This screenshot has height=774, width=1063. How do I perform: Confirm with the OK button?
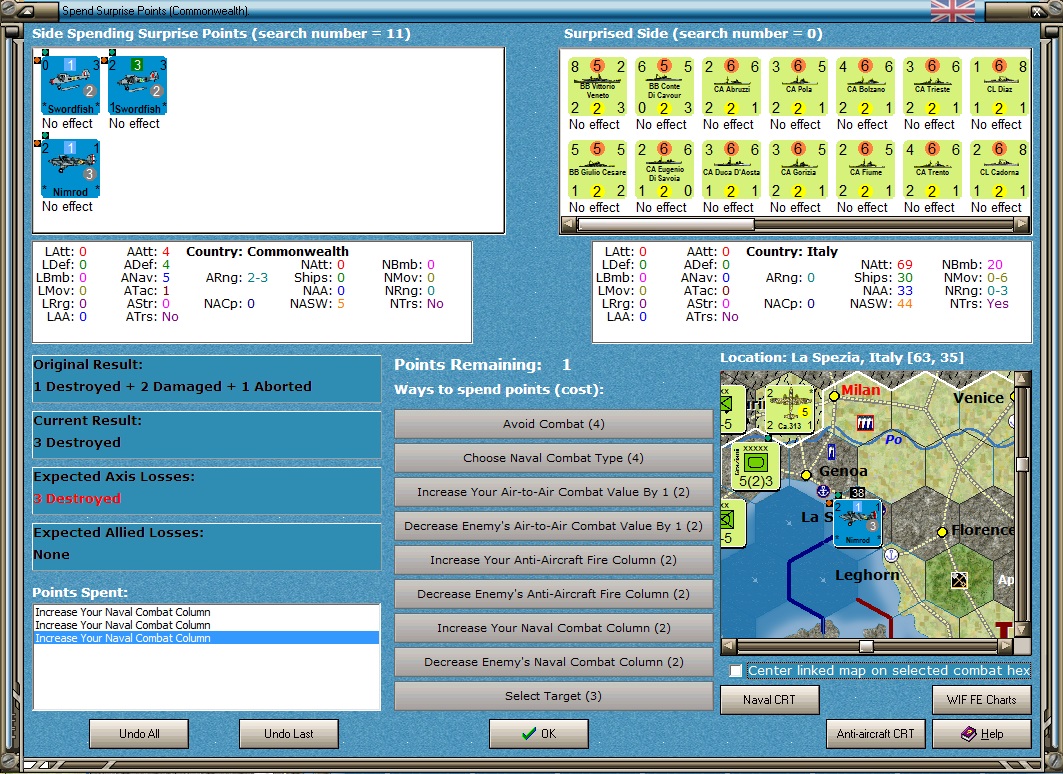pos(539,733)
